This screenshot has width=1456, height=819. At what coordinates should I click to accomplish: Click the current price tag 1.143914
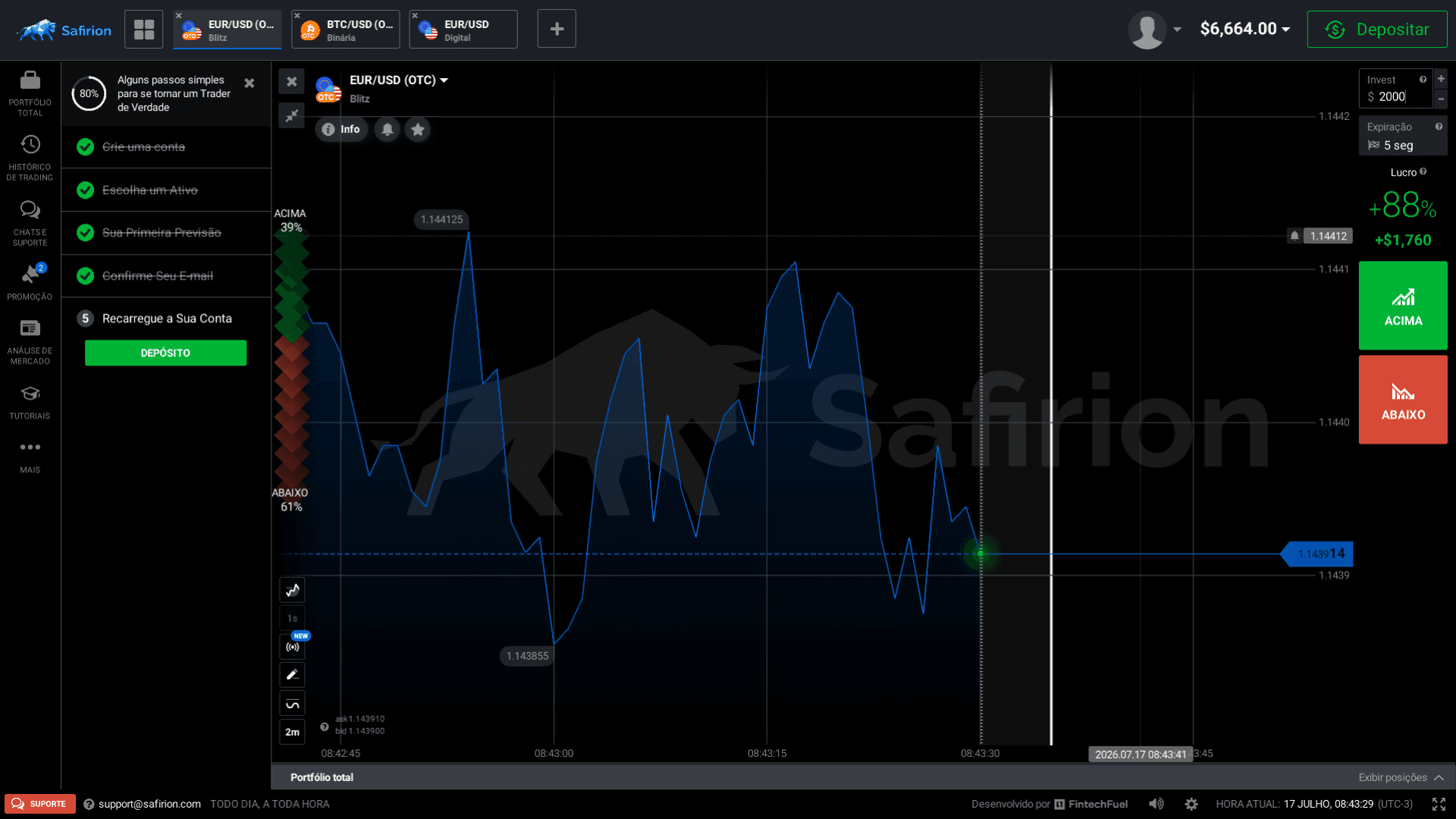(x=1318, y=554)
